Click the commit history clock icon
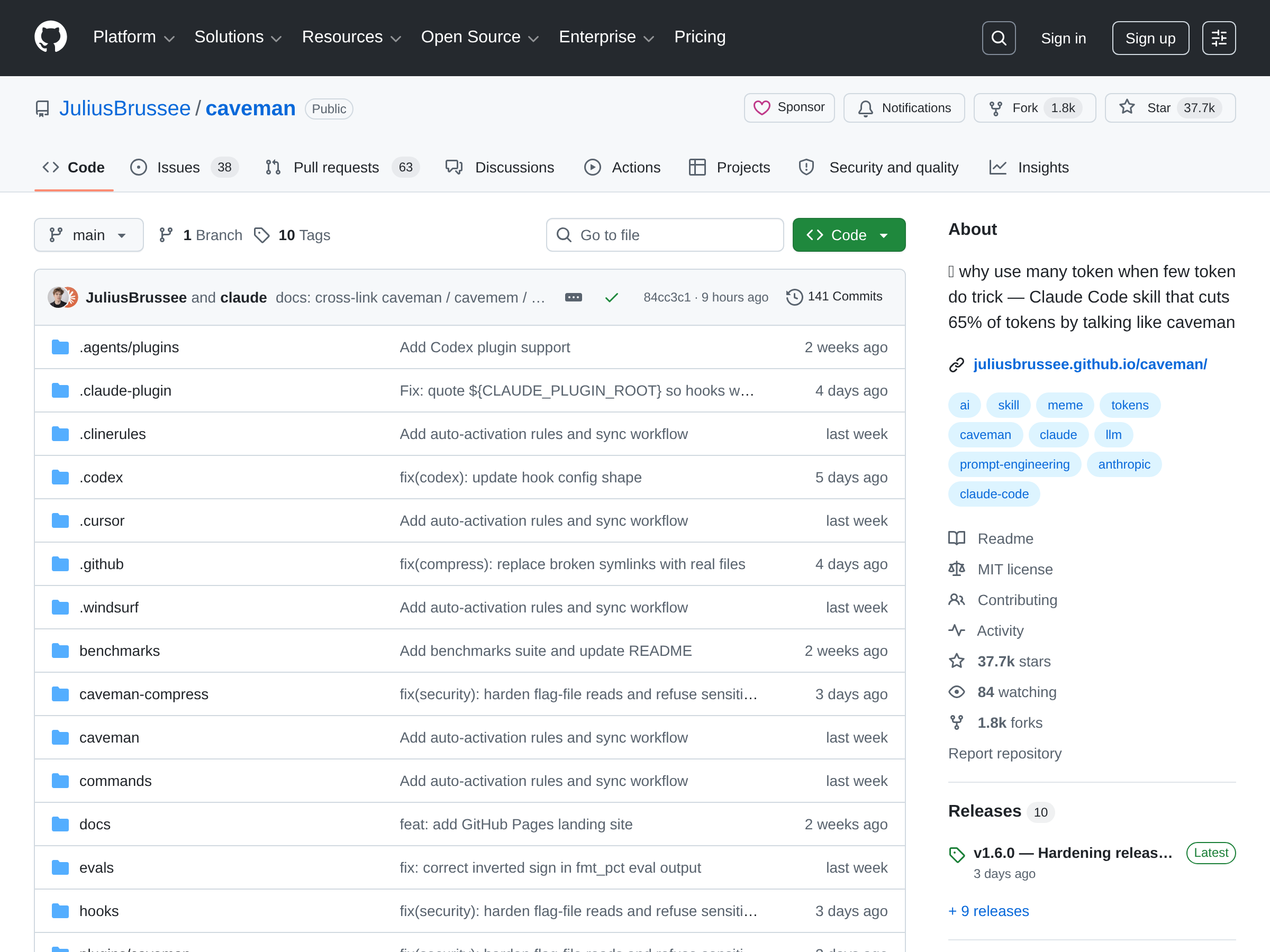The width and height of the screenshot is (1270, 952). [794, 297]
